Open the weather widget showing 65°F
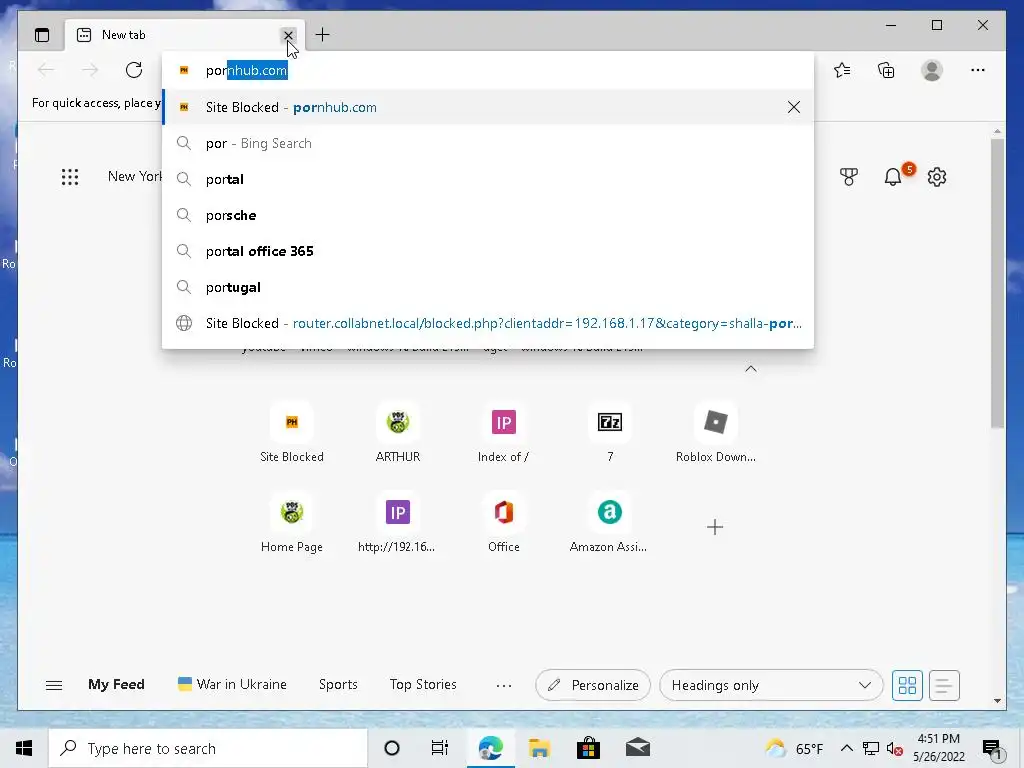 (x=794, y=748)
